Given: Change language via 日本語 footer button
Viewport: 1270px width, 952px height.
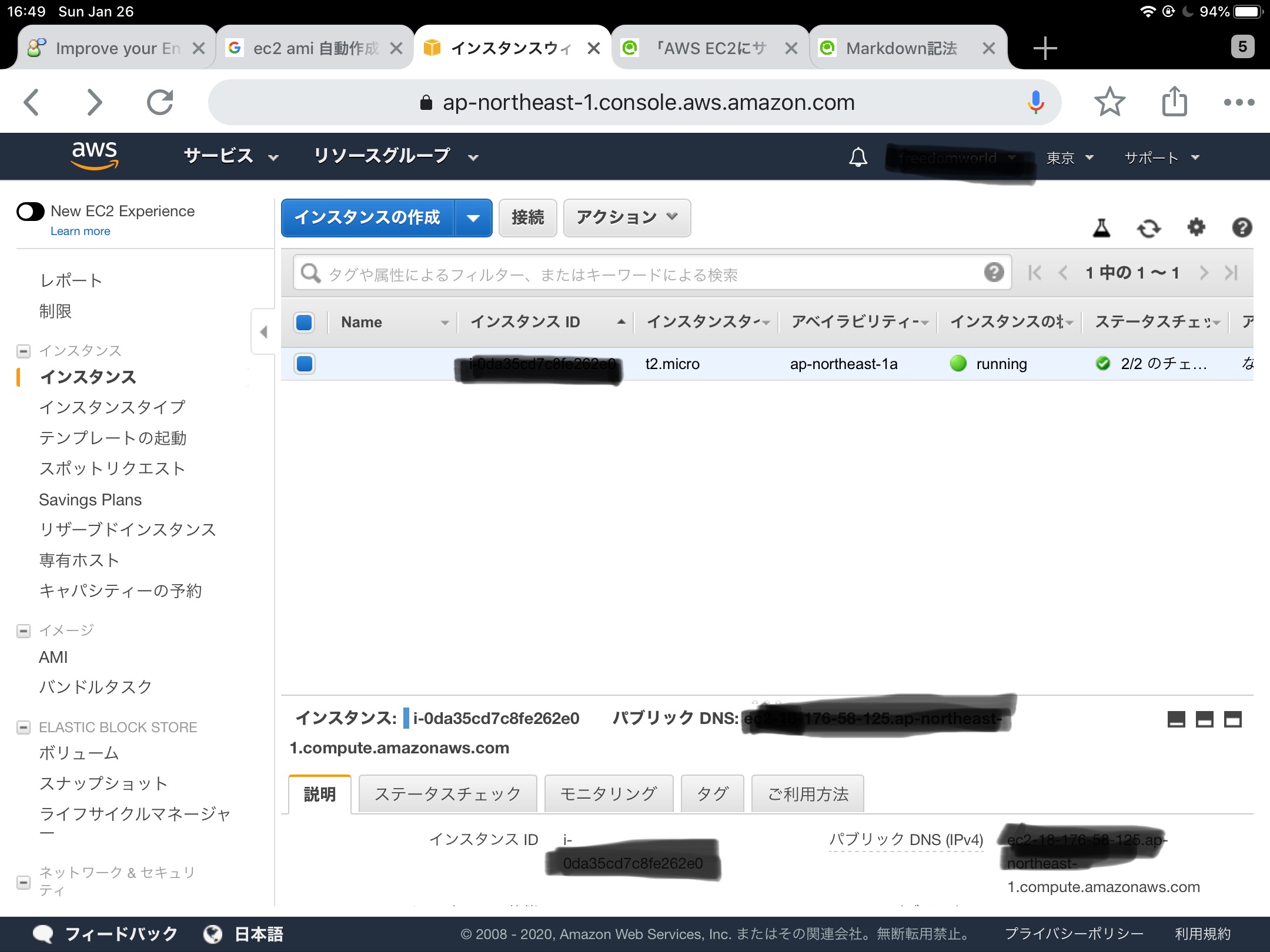Looking at the screenshot, I should [x=243, y=934].
